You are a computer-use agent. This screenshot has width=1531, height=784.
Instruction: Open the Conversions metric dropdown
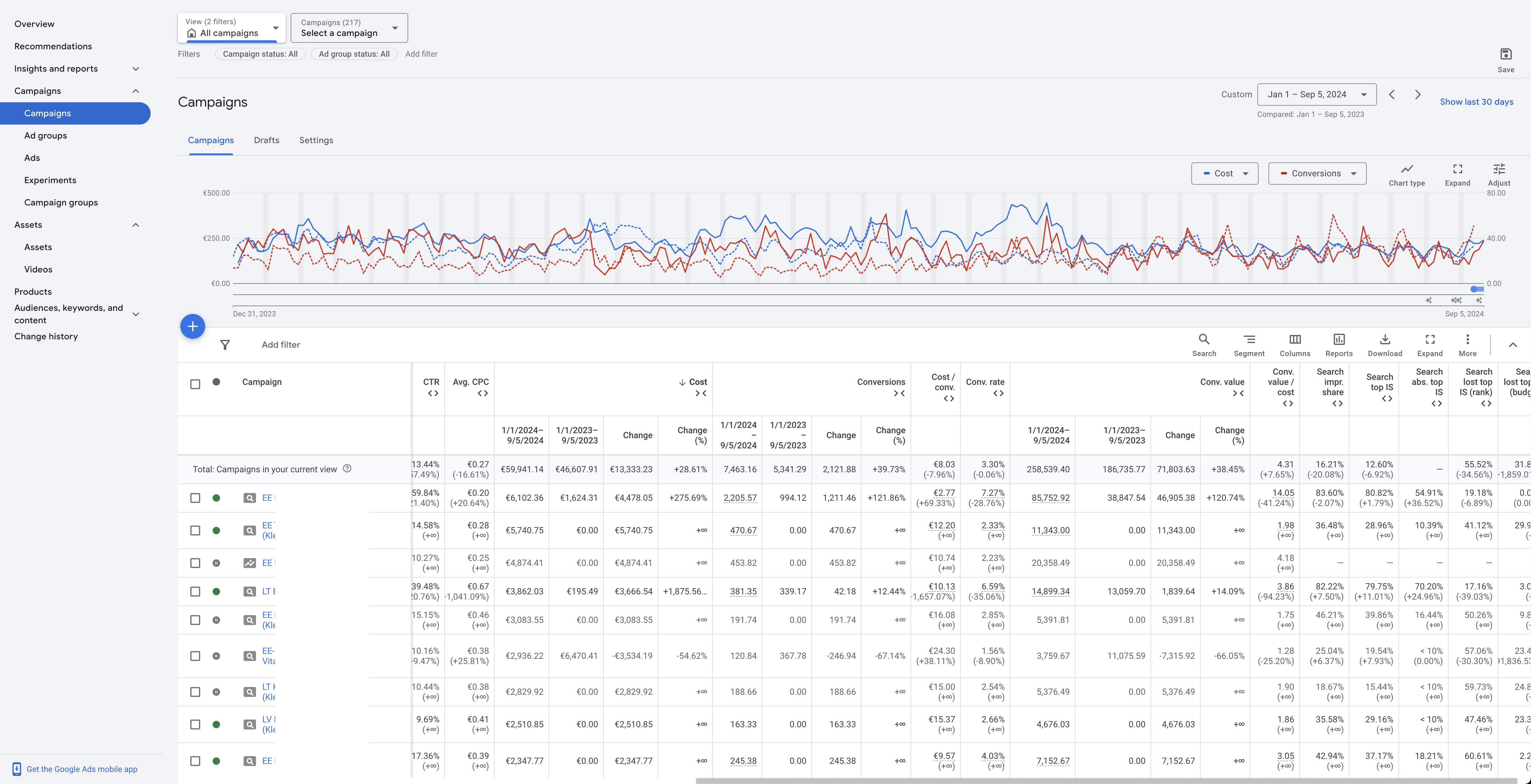tap(1317, 174)
